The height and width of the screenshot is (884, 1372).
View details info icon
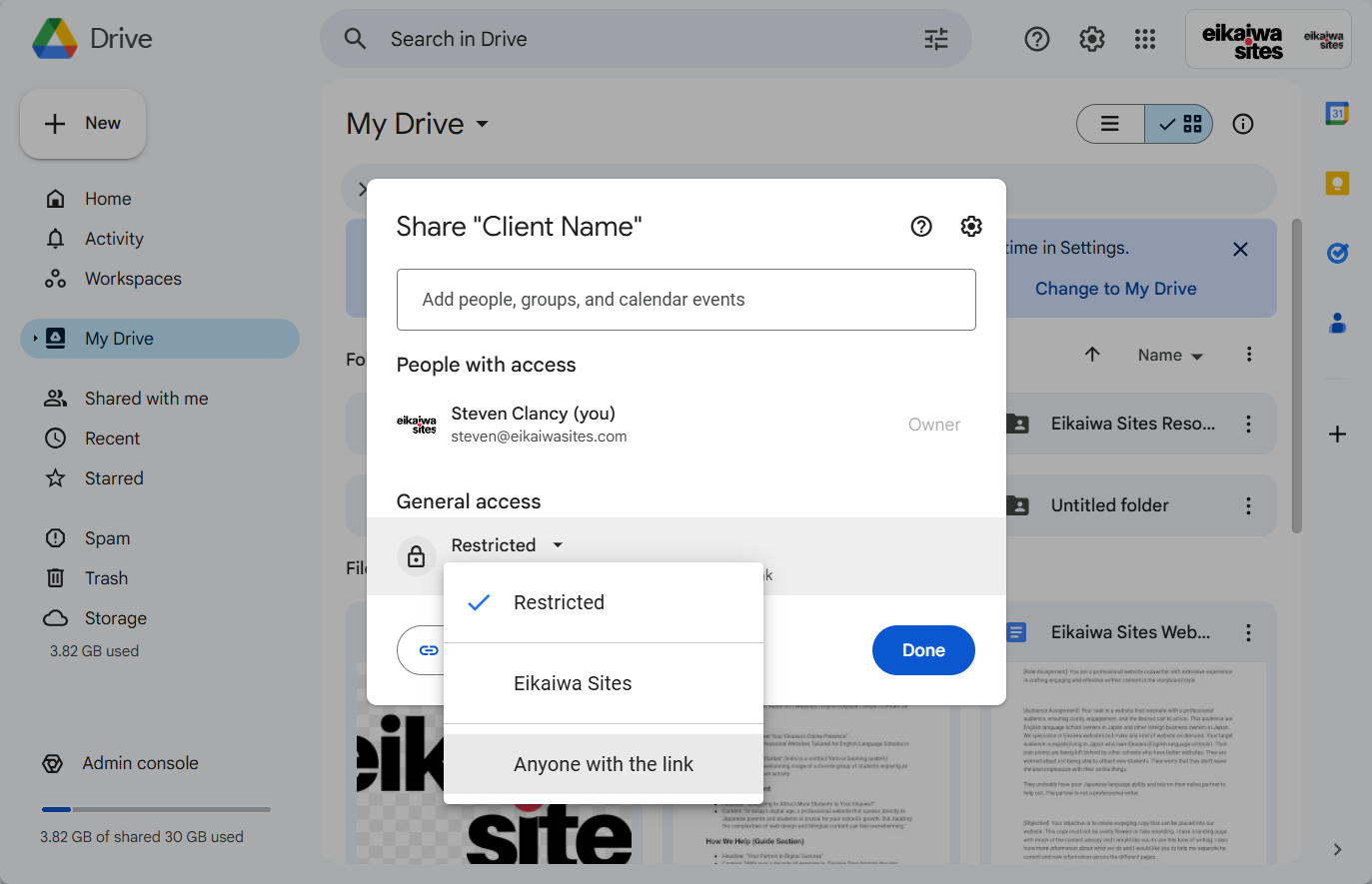click(1243, 124)
